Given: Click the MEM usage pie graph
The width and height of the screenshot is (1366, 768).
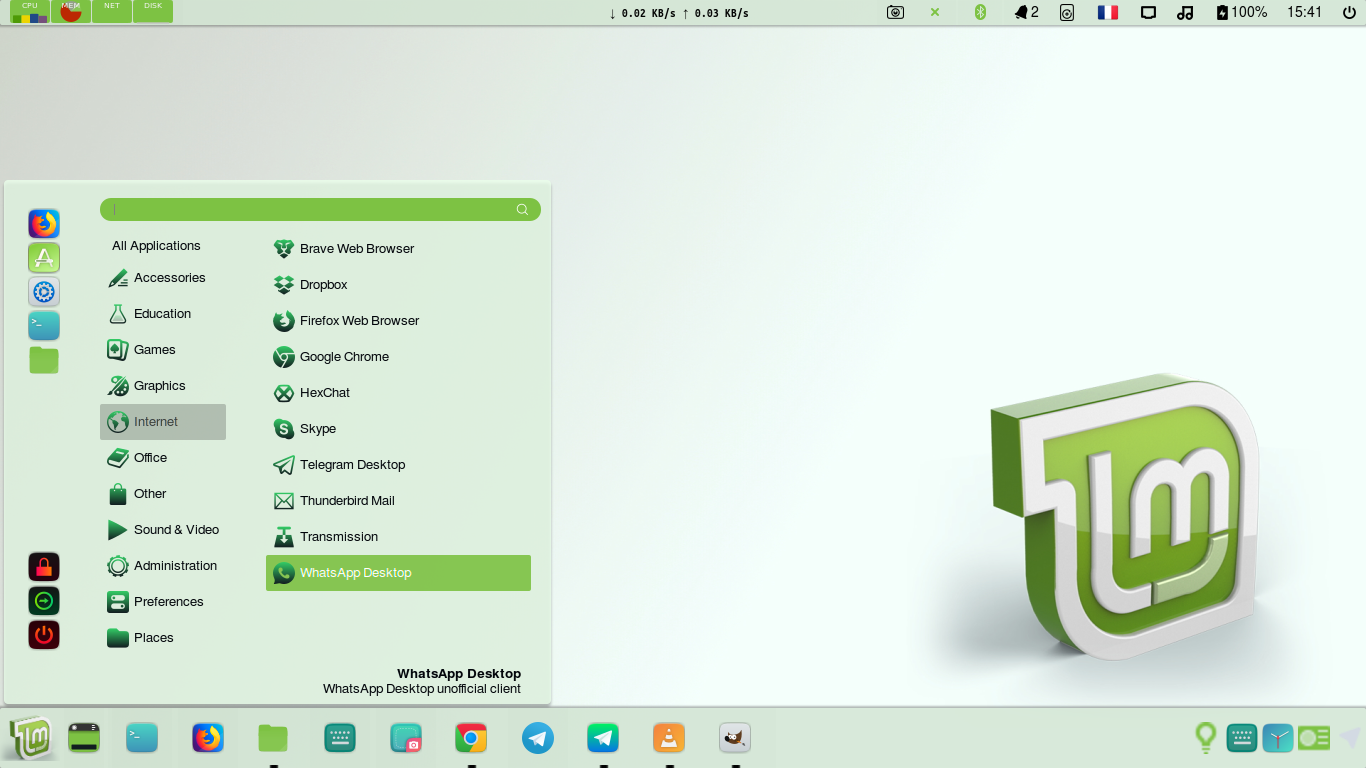Looking at the screenshot, I should pyautogui.click(x=71, y=12).
